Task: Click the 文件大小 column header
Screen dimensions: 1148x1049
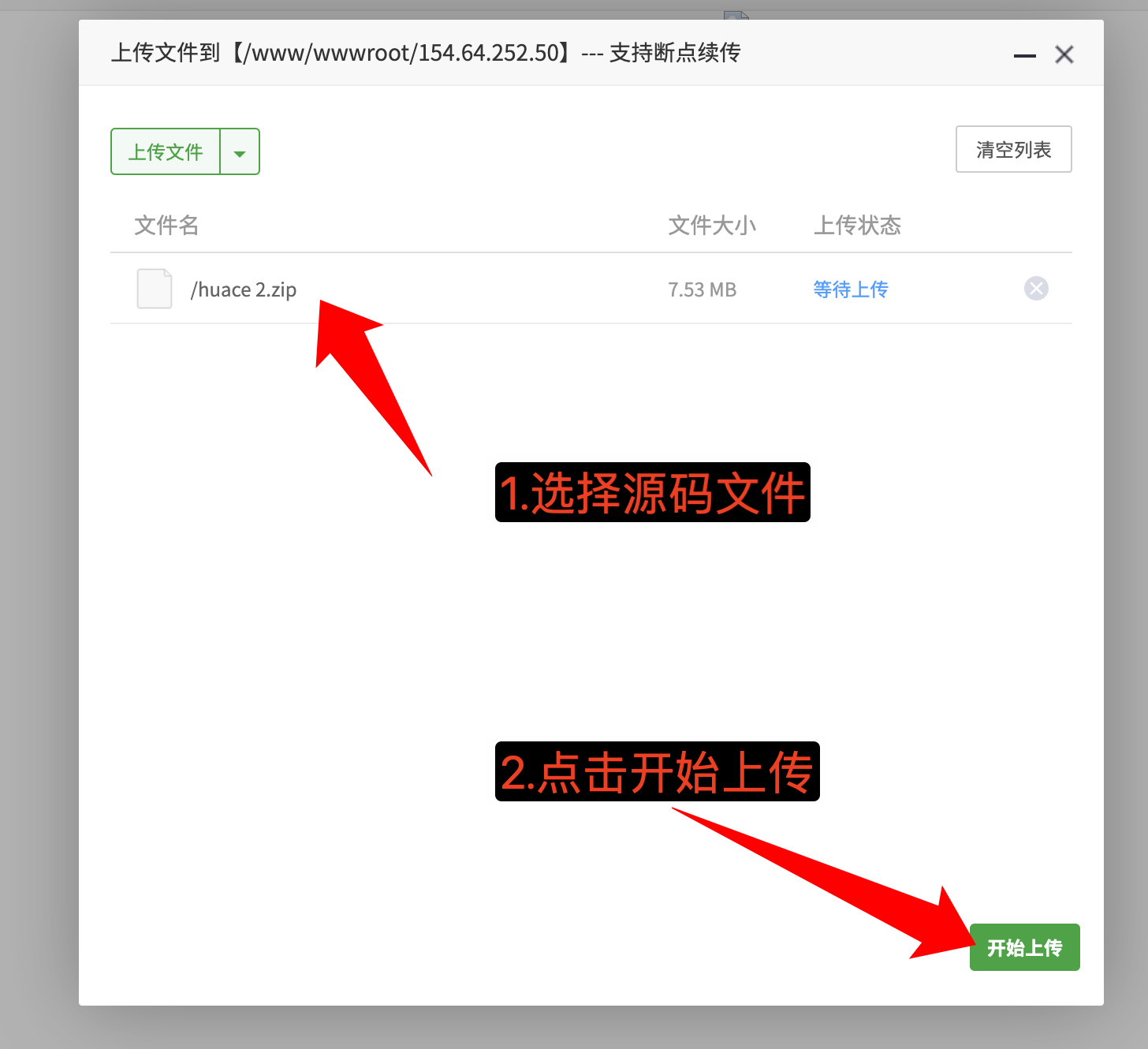Action: (712, 226)
